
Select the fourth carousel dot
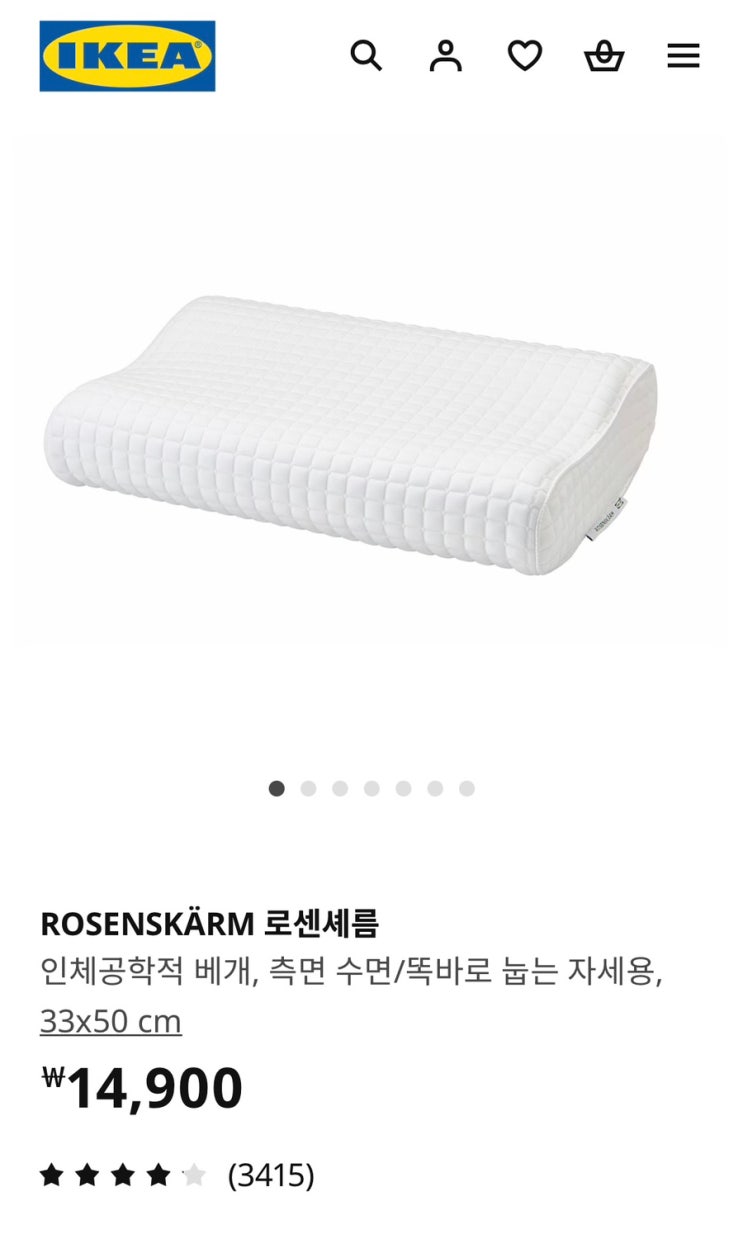tap(372, 789)
